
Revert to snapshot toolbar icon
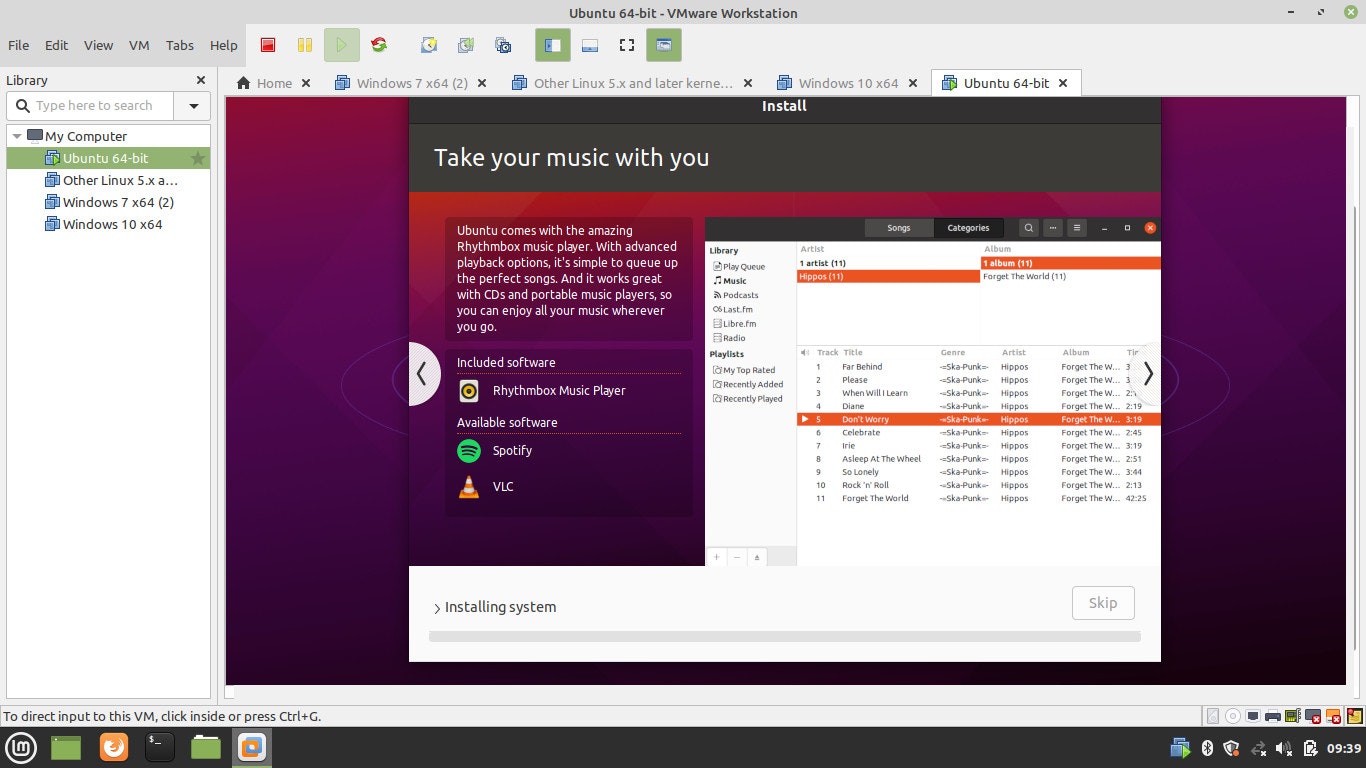[x=466, y=45]
